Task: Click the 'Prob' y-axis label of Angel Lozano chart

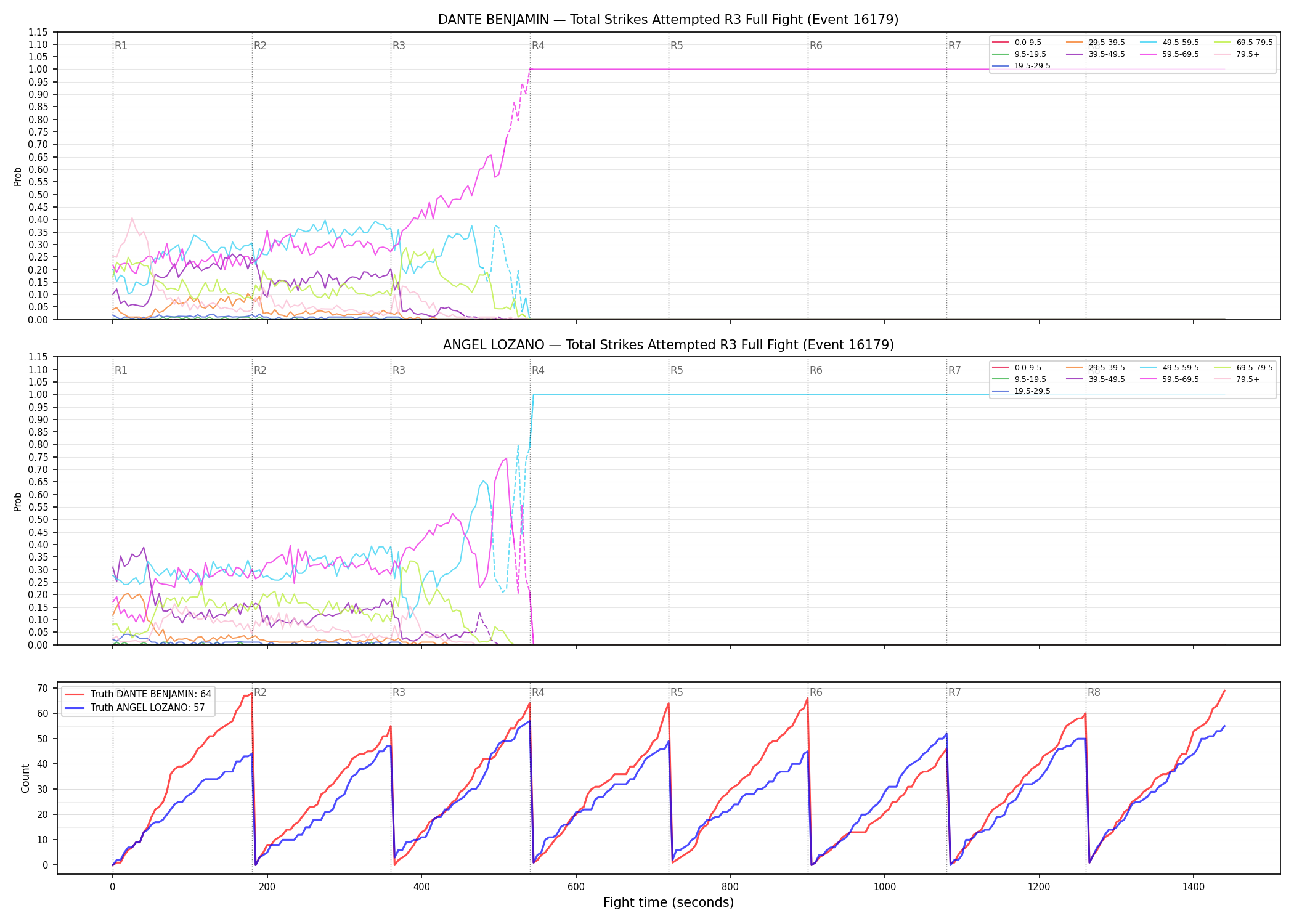Action: [x=17, y=501]
